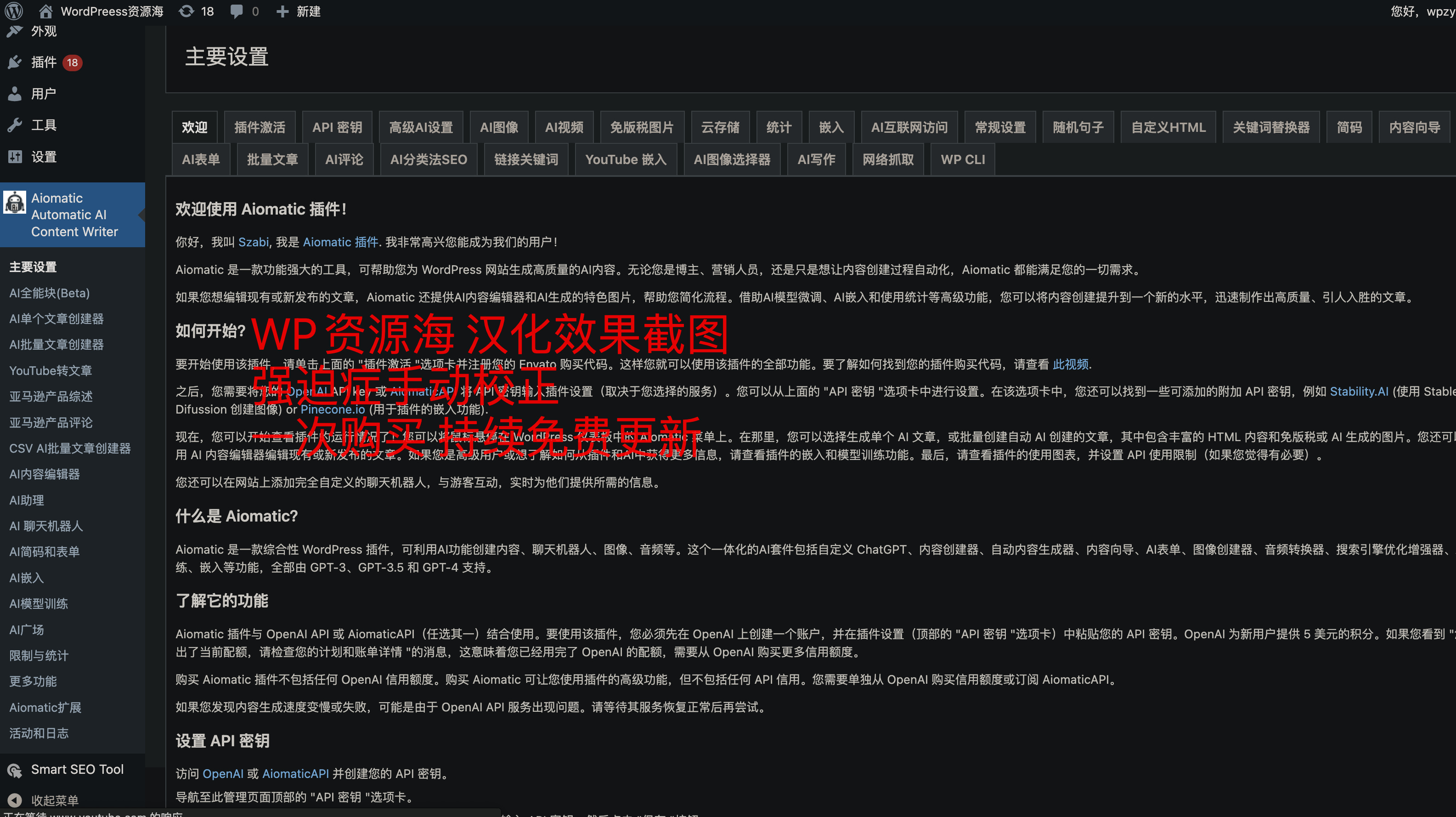
Task: Click the 工具 wrench icon
Action: coord(15,125)
